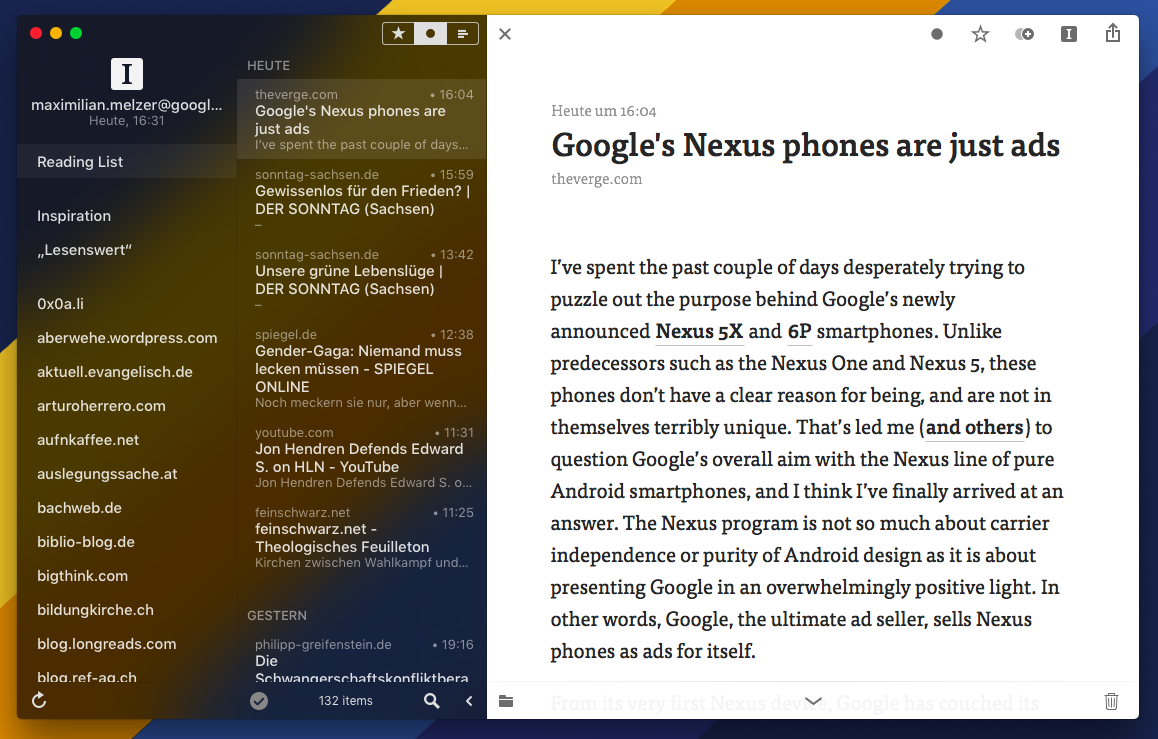Open Gewissenlos für den Frieden article
The image size is (1158, 739).
362,199
